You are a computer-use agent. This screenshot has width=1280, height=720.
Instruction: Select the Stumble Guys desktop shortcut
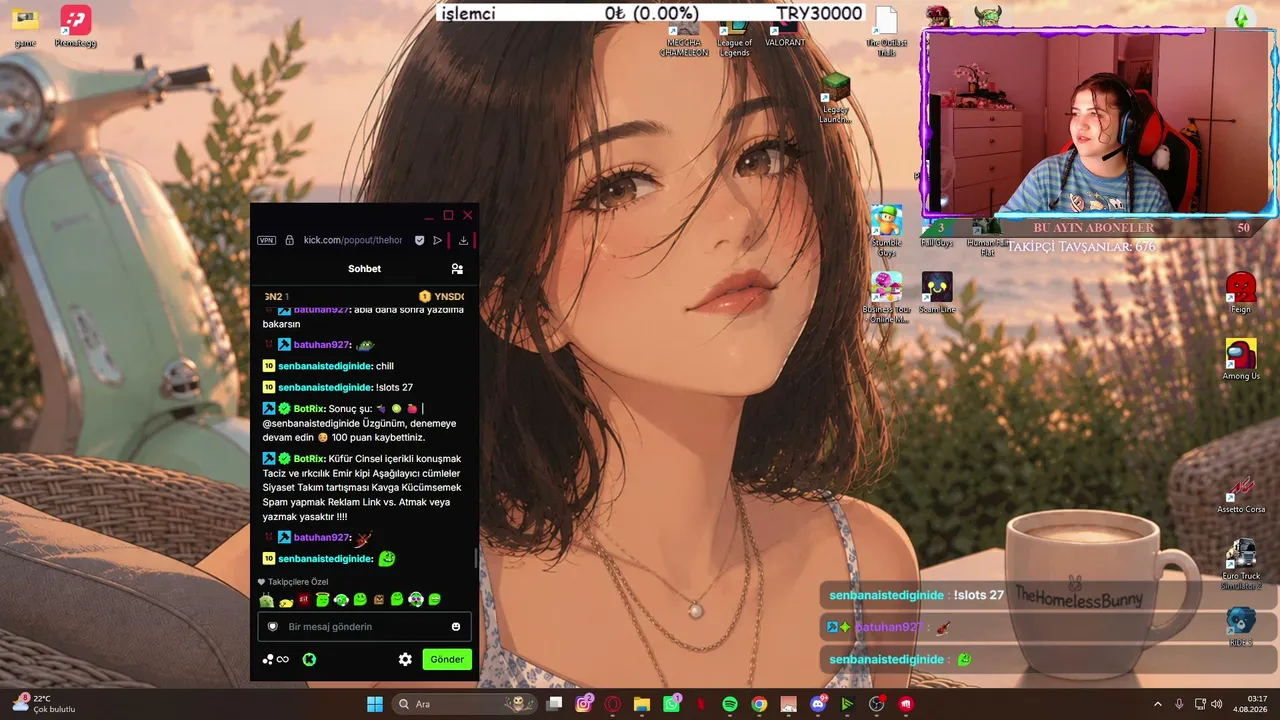[x=886, y=231]
